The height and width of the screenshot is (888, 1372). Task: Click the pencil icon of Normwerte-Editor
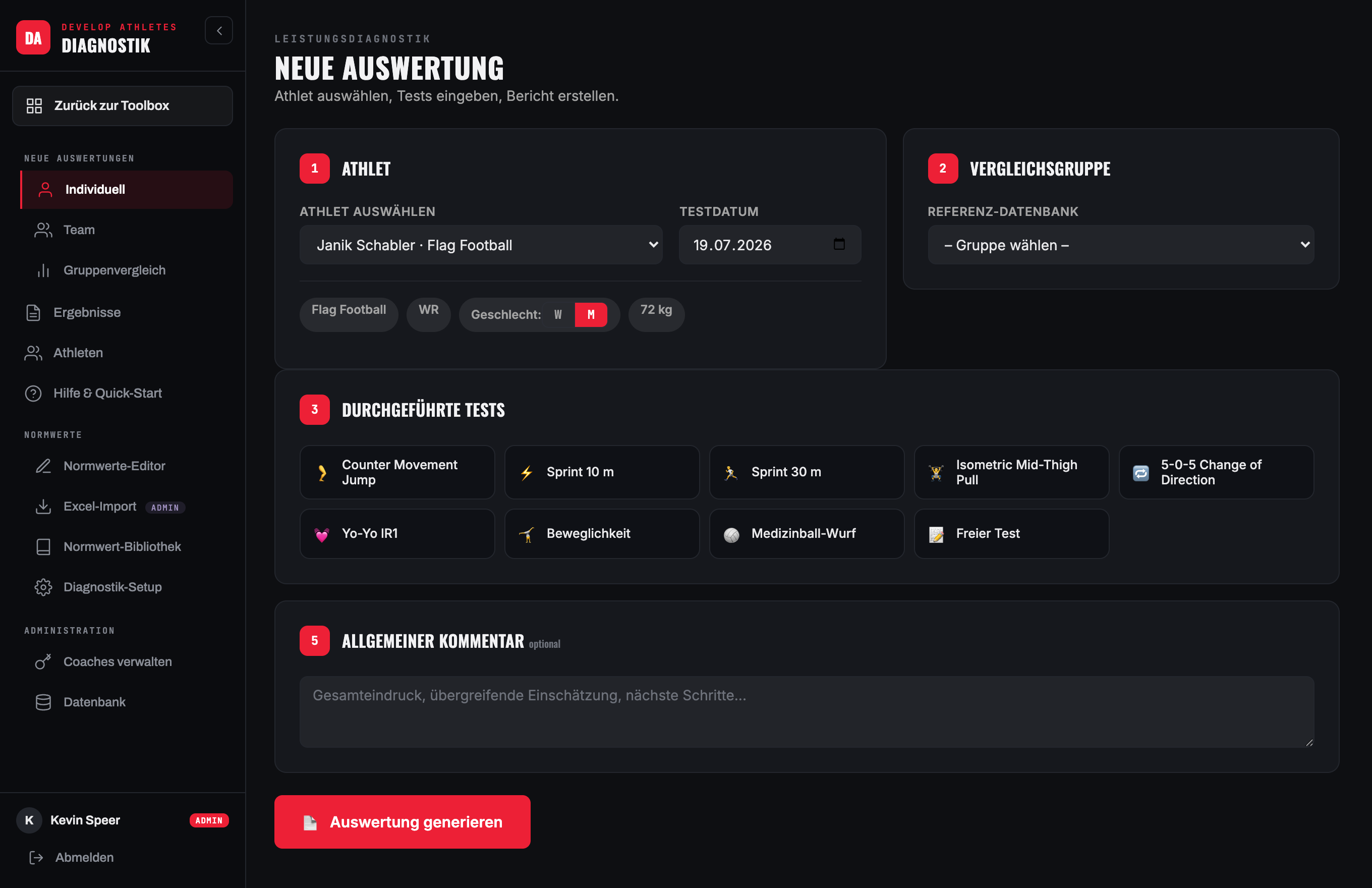tap(43, 466)
